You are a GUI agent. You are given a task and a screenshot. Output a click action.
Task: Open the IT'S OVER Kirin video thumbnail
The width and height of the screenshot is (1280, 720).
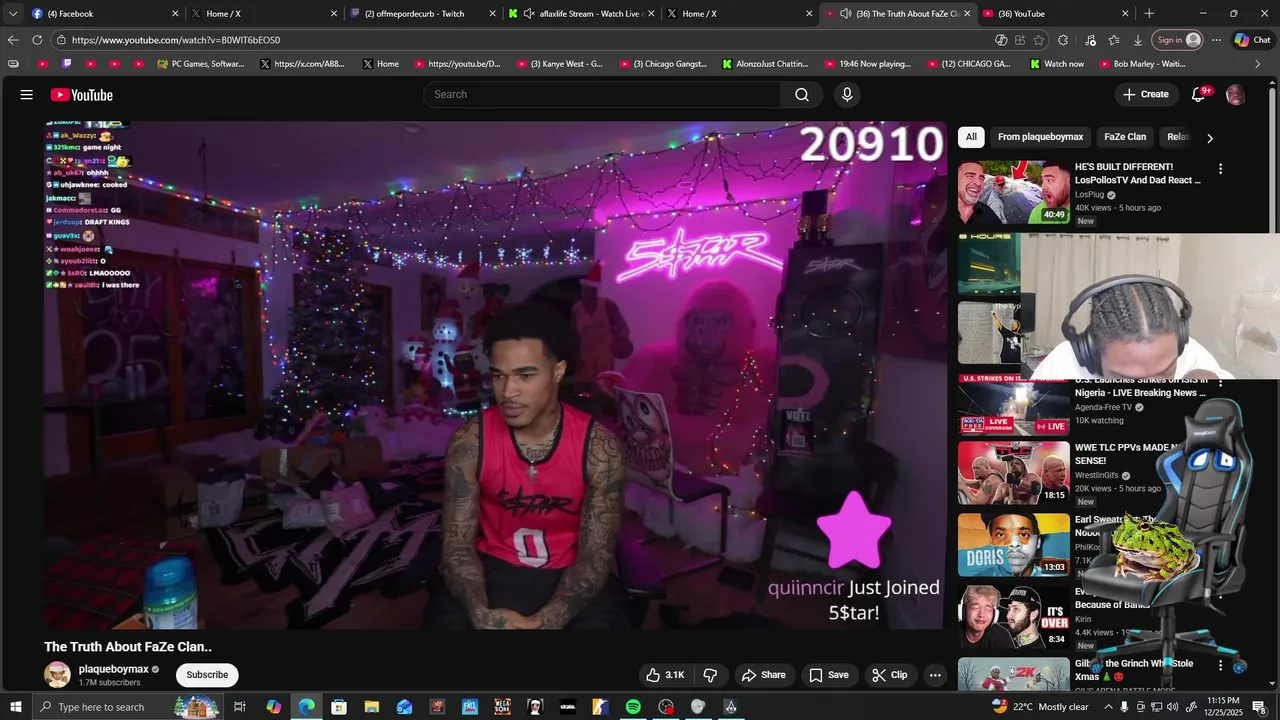(x=1013, y=616)
